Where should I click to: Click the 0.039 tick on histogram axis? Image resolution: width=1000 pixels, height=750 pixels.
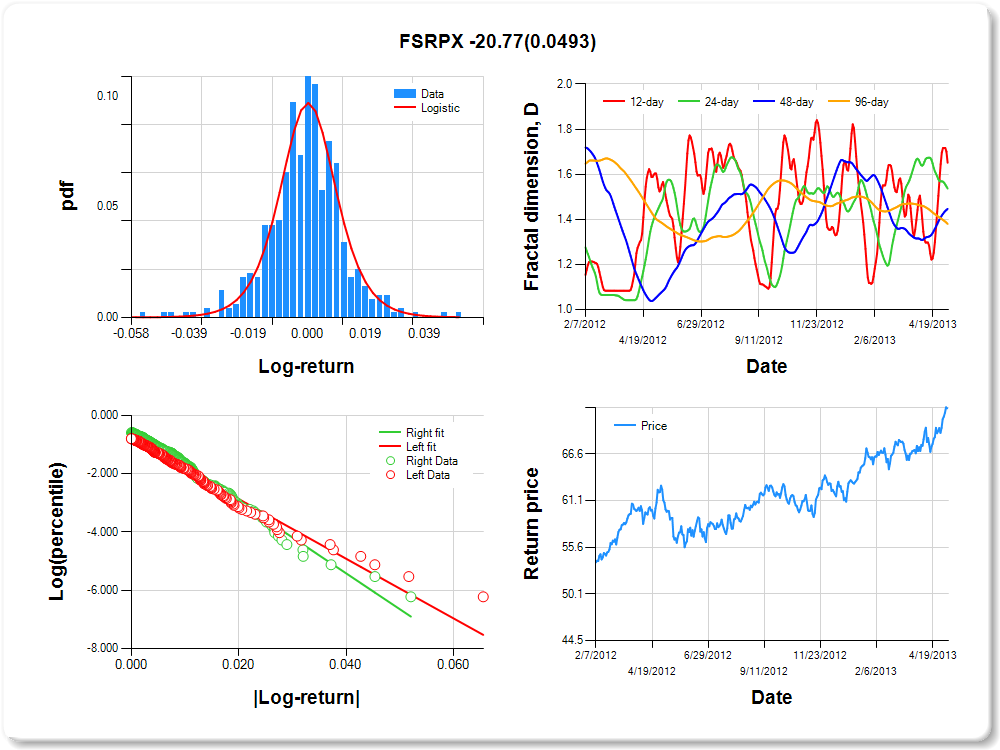424,334
